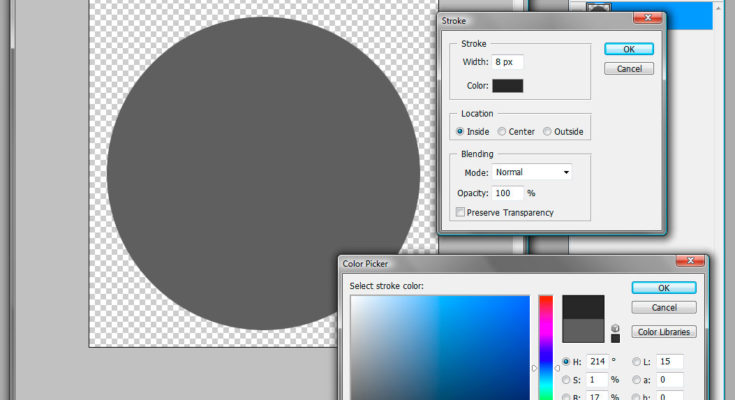Select the S: saturation radio button
Viewport: 735px width, 400px height.
point(566,379)
